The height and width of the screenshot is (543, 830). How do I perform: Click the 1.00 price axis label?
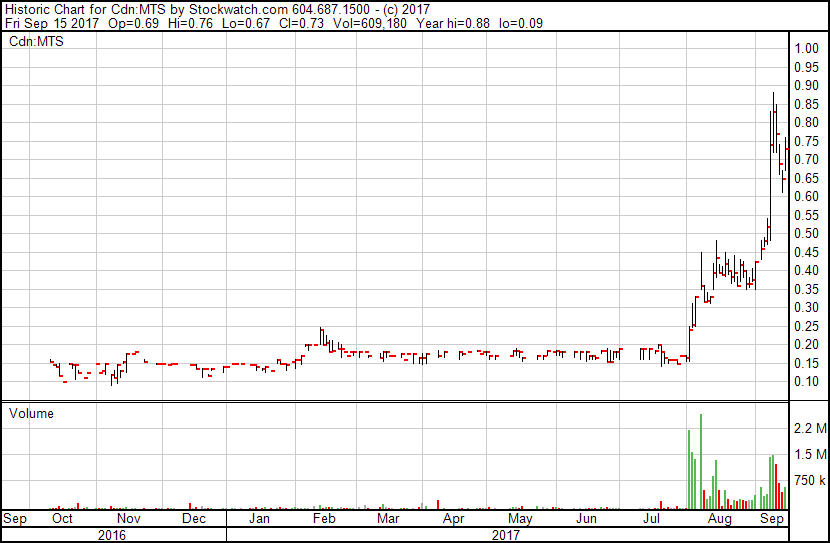(806, 48)
